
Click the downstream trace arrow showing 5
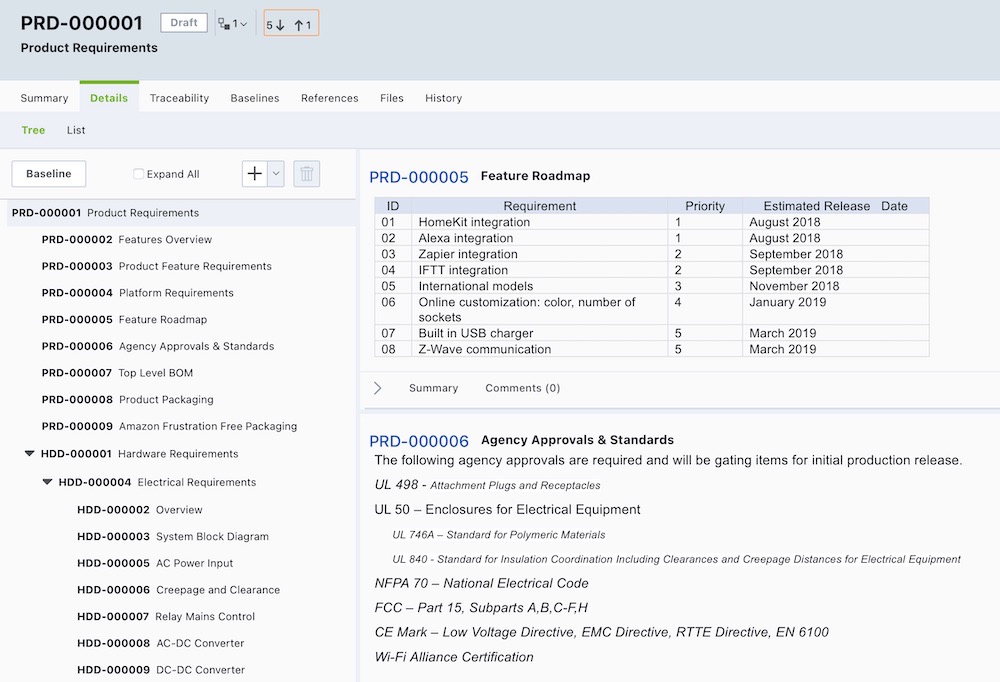[276, 25]
